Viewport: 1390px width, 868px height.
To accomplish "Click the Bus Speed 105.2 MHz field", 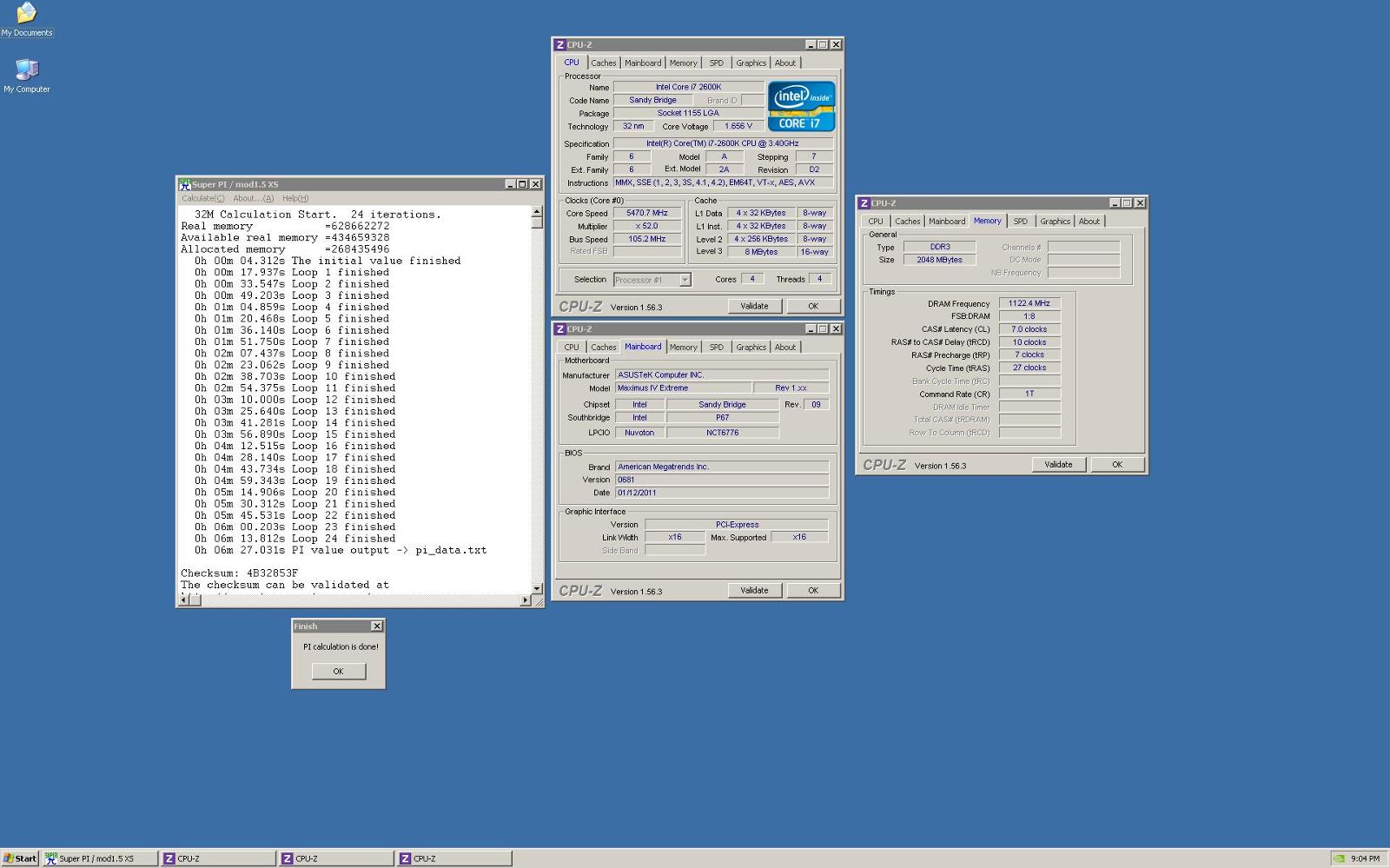I will (647, 239).
